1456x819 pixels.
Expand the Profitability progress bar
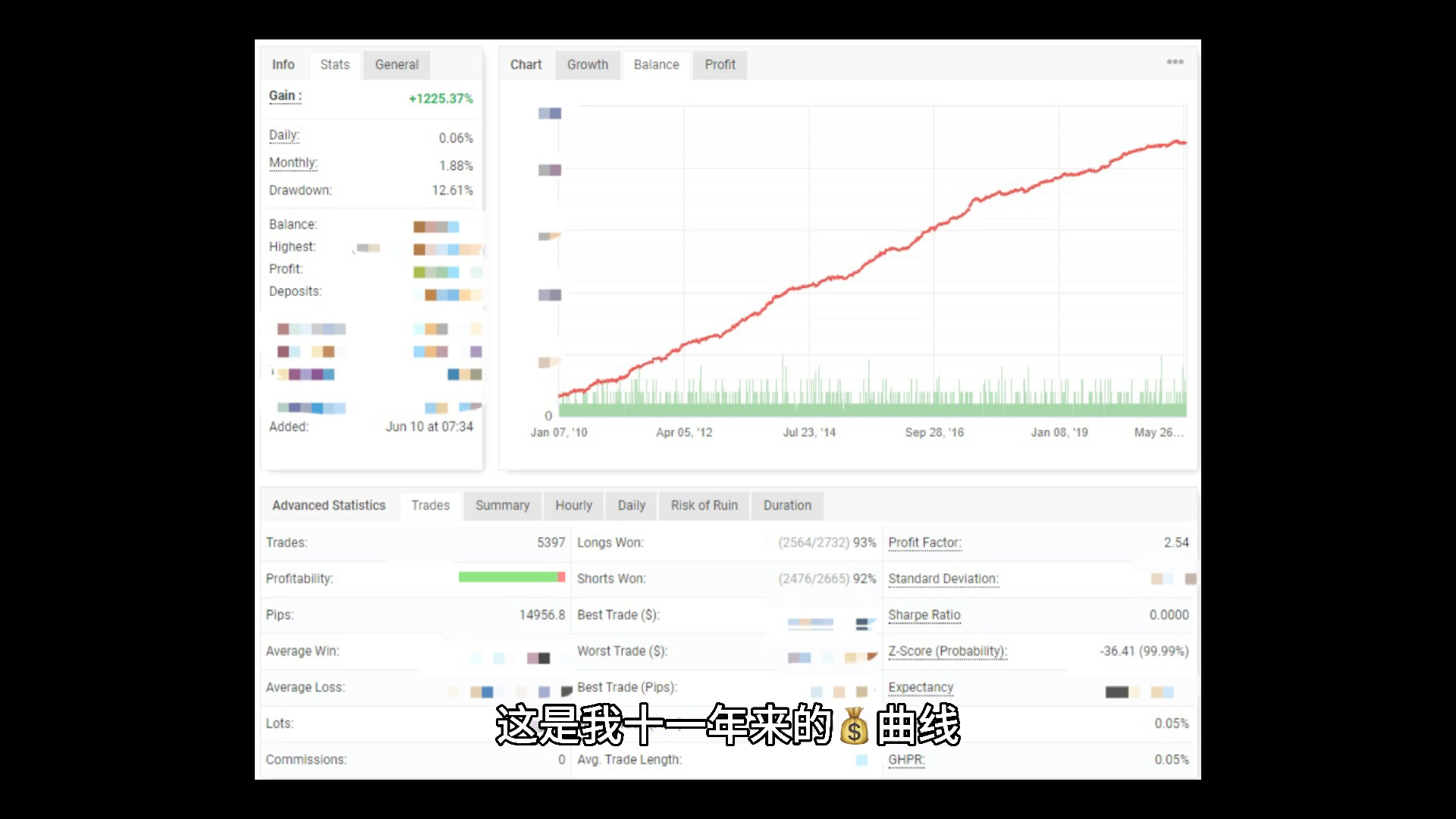click(x=510, y=578)
